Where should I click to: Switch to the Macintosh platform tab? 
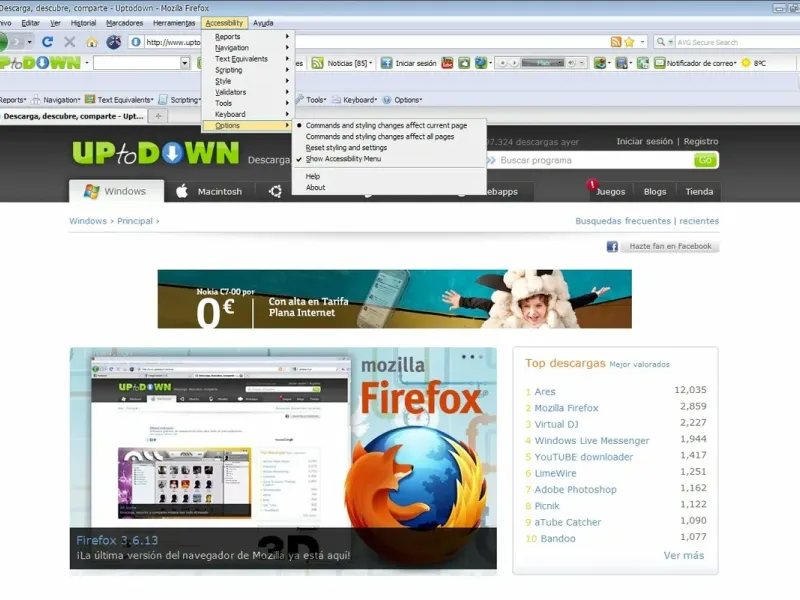click(x=210, y=192)
